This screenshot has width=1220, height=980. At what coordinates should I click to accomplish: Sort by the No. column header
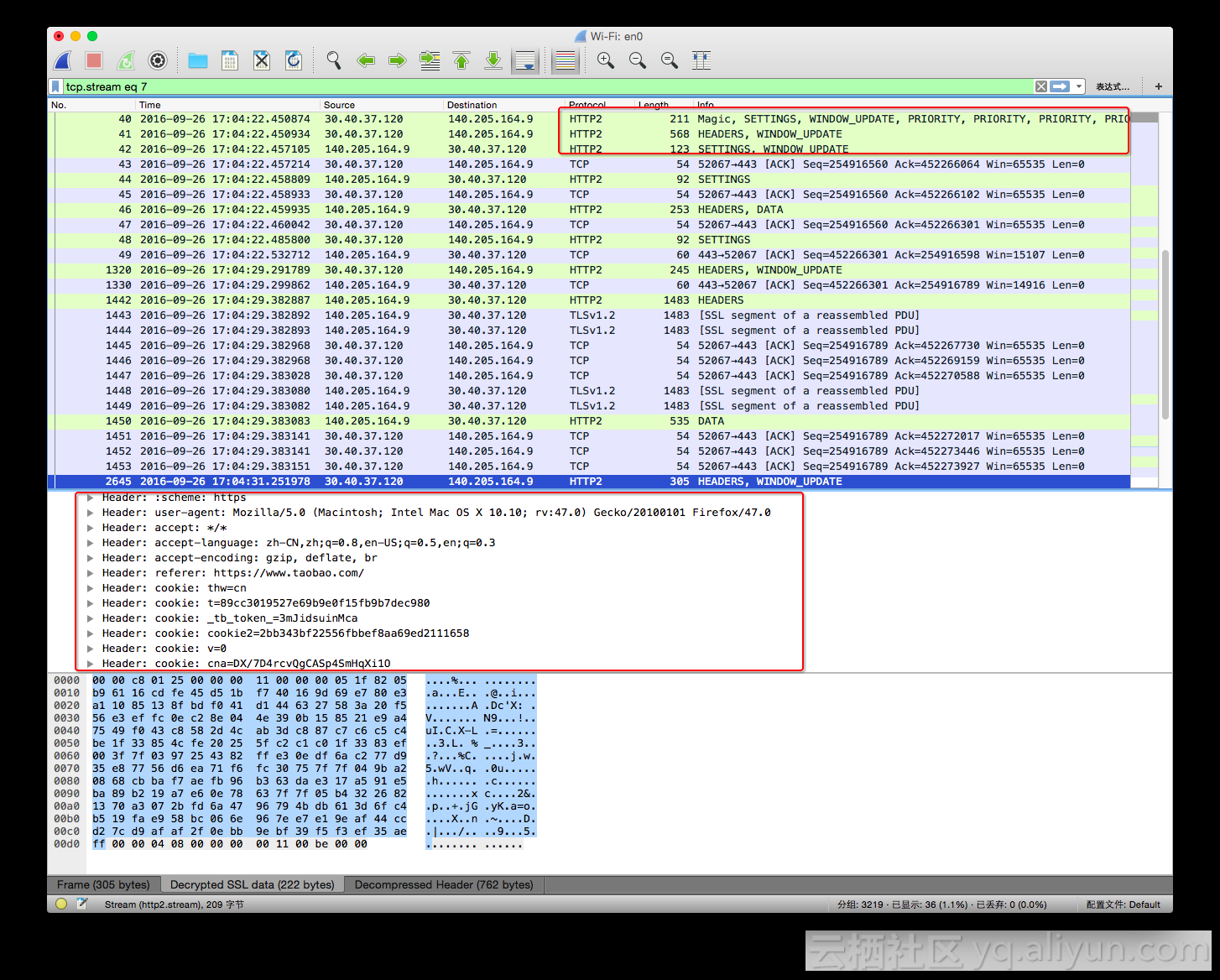coord(91,105)
